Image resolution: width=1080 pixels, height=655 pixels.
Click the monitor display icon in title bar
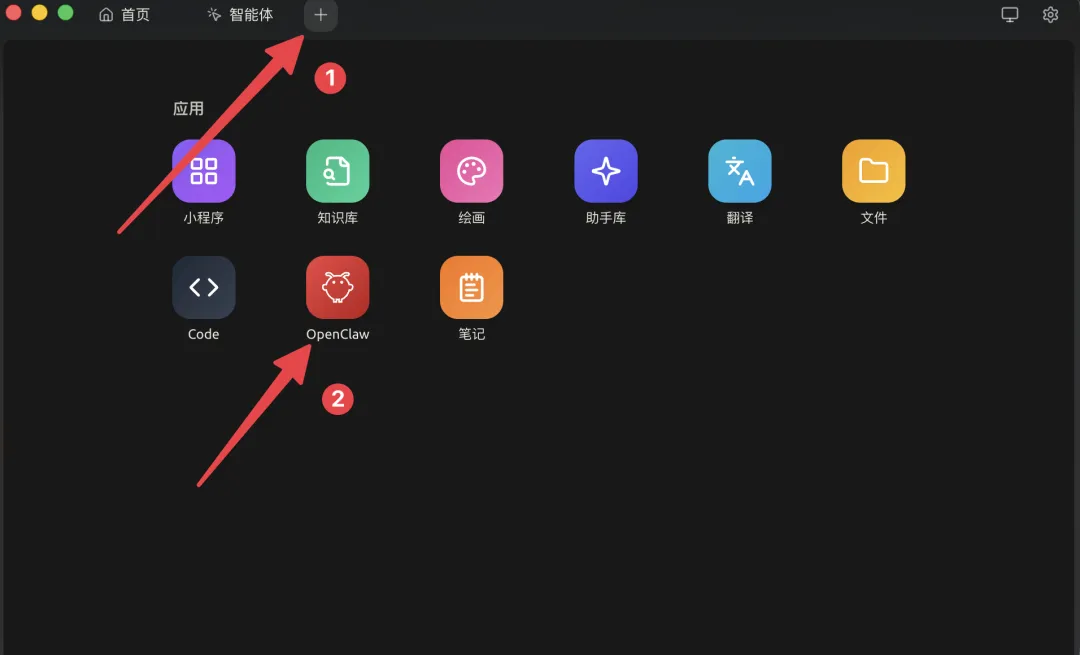(1010, 14)
